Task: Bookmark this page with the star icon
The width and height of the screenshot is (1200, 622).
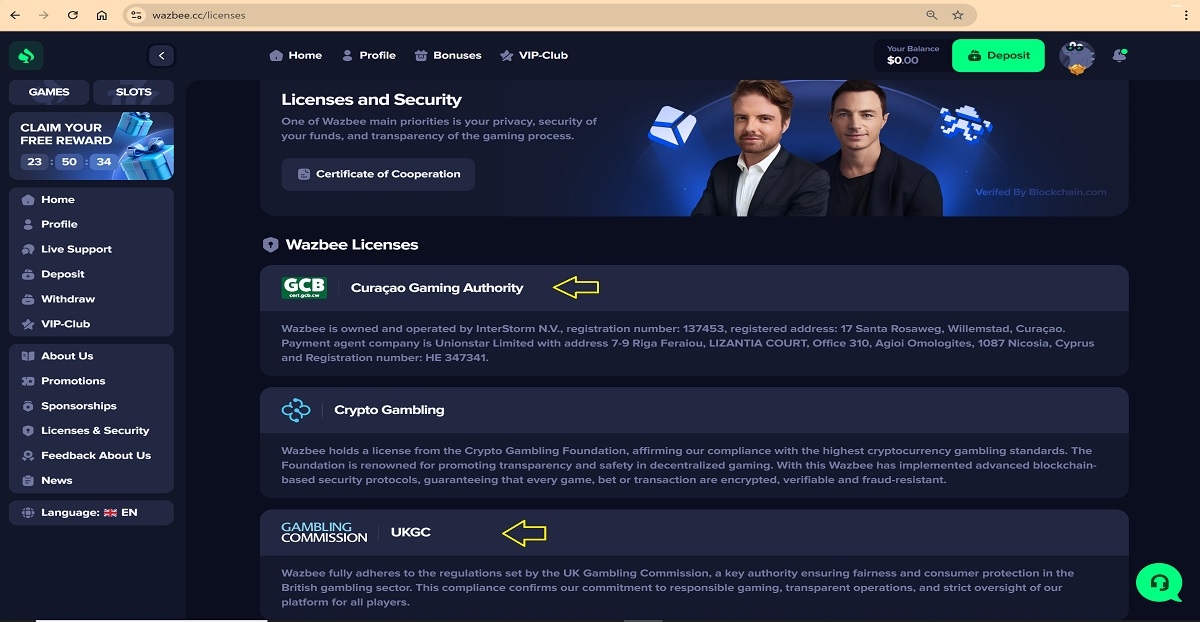Action: coord(957,15)
